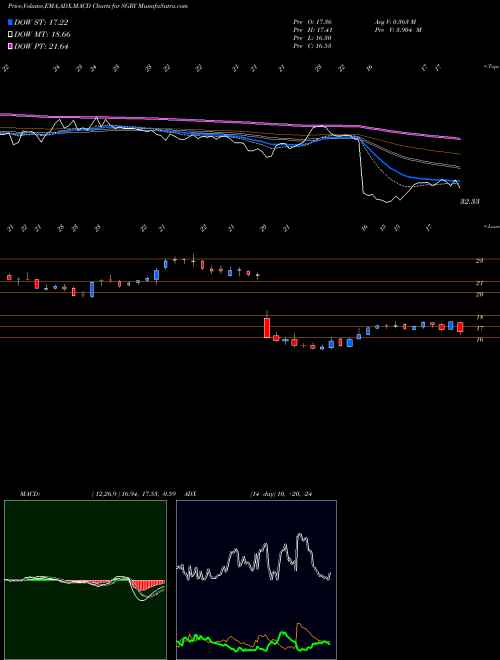Open the dark blue ADX chart panel
Viewport: 500px width, 660px height.
256,580
